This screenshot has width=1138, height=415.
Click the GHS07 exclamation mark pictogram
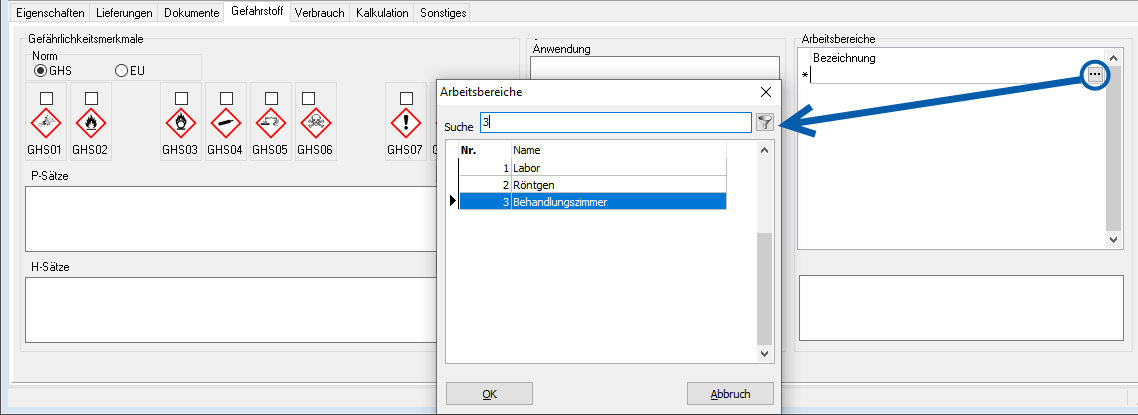click(x=406, y=125)
